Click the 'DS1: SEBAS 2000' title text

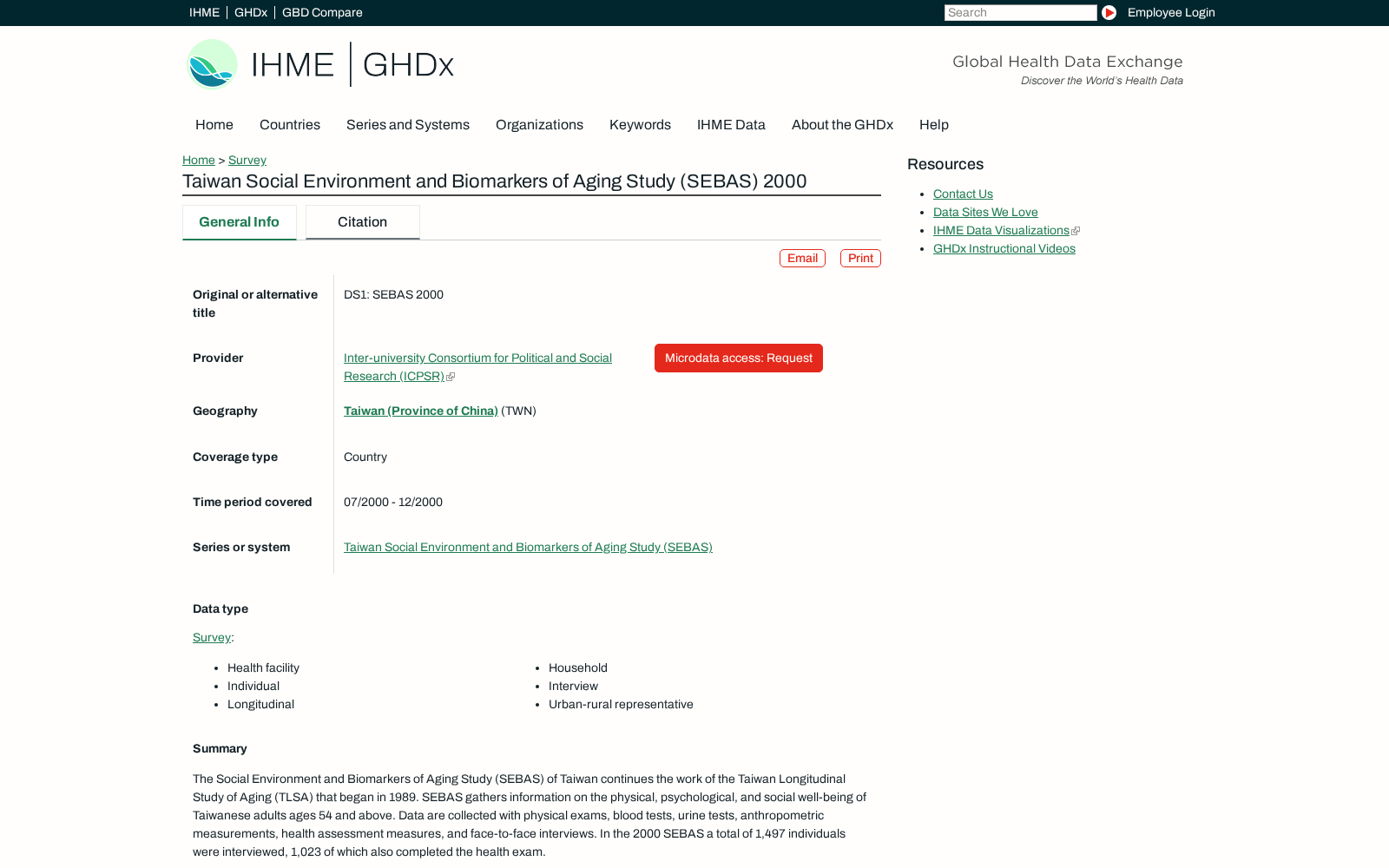(x=393, y=295)
